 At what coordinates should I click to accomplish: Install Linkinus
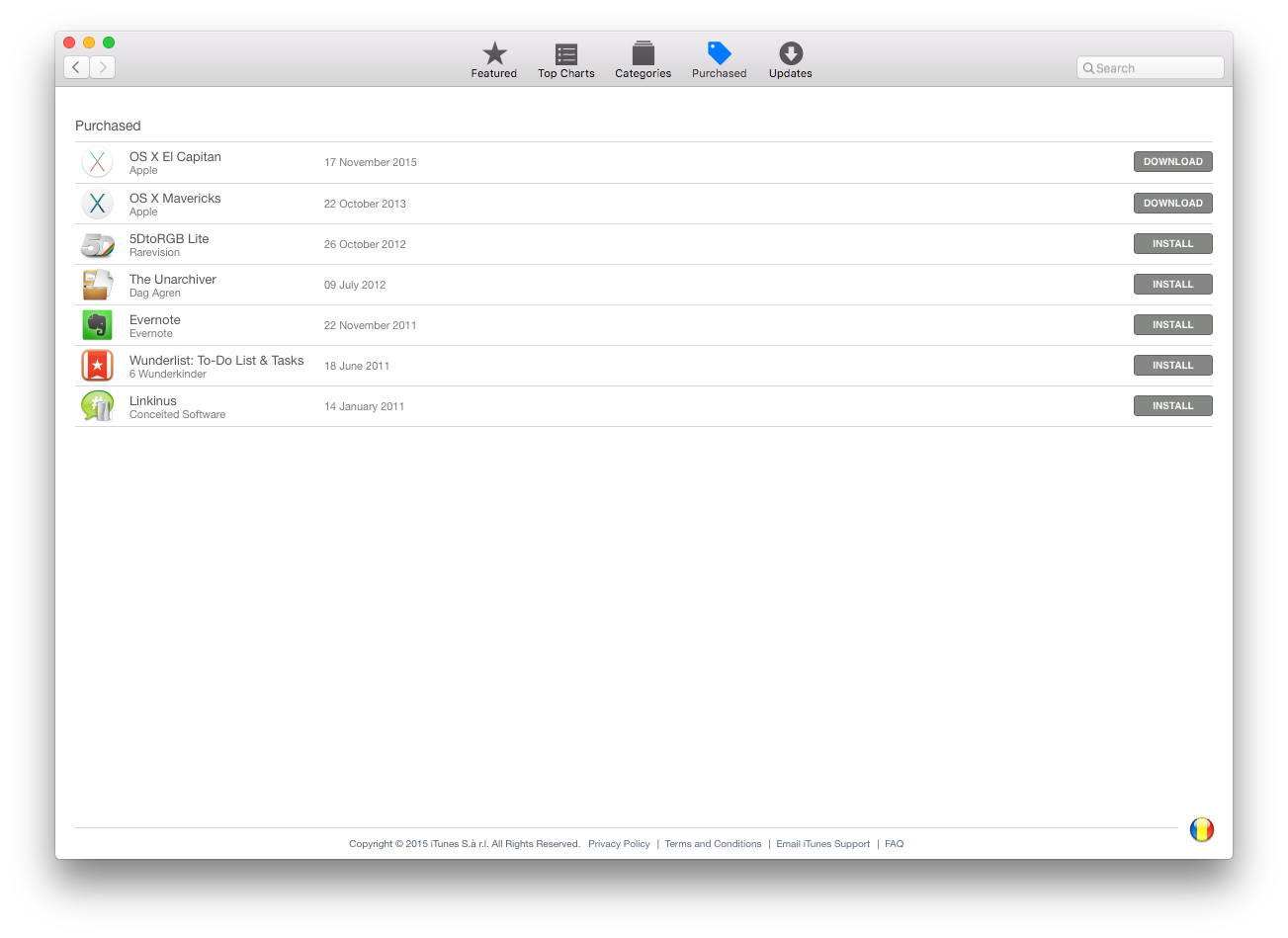click(1172, 406)
